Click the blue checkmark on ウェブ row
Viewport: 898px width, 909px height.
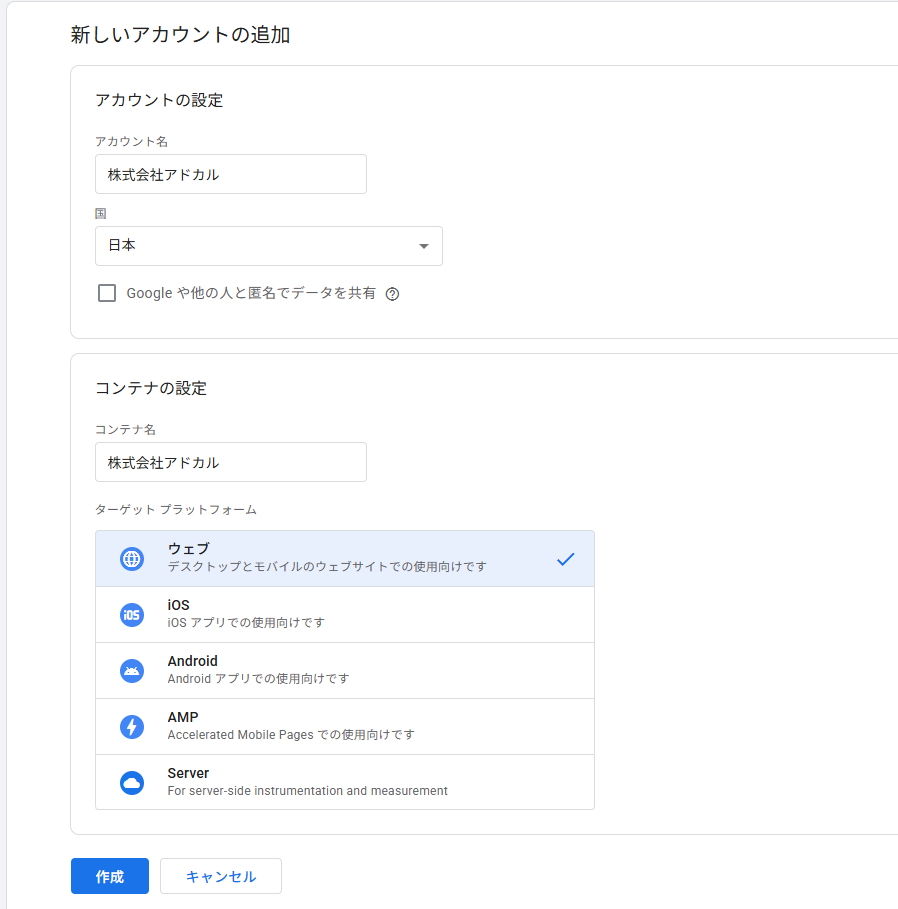click(x=566, y=559)
